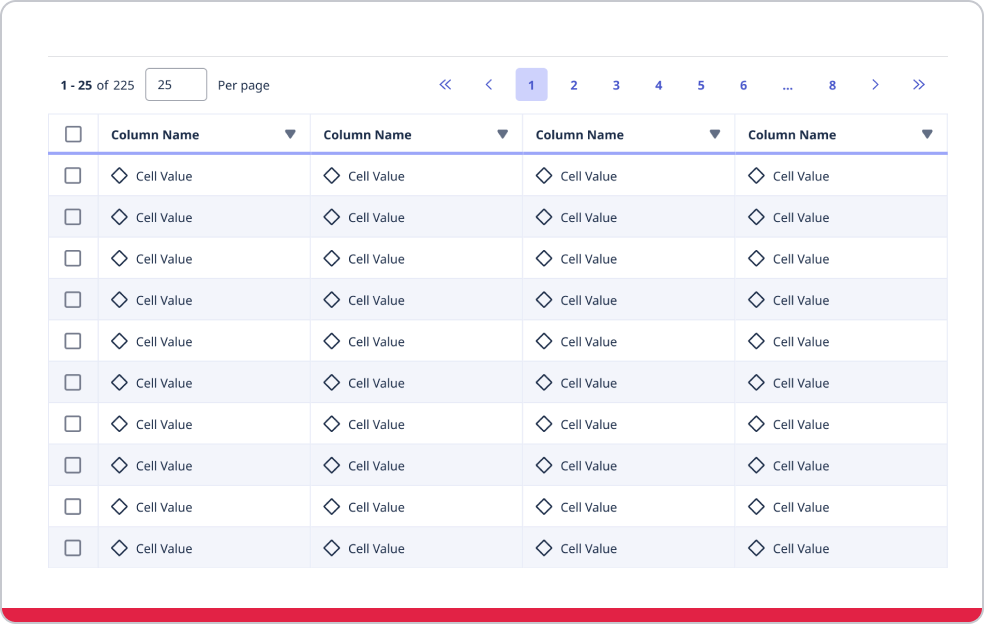
Task: Click Cell Value text in row five, first column
Action: click(x=164, y=342)
